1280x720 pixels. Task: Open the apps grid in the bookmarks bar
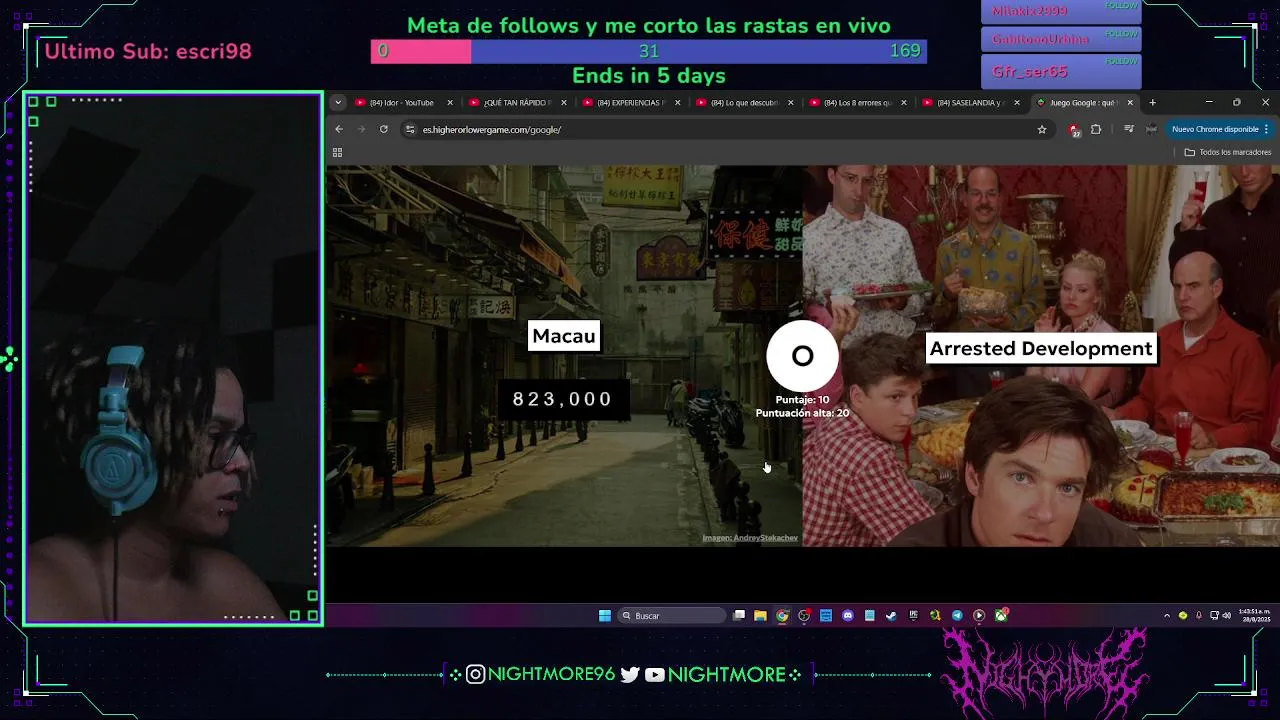pos(337,152)
